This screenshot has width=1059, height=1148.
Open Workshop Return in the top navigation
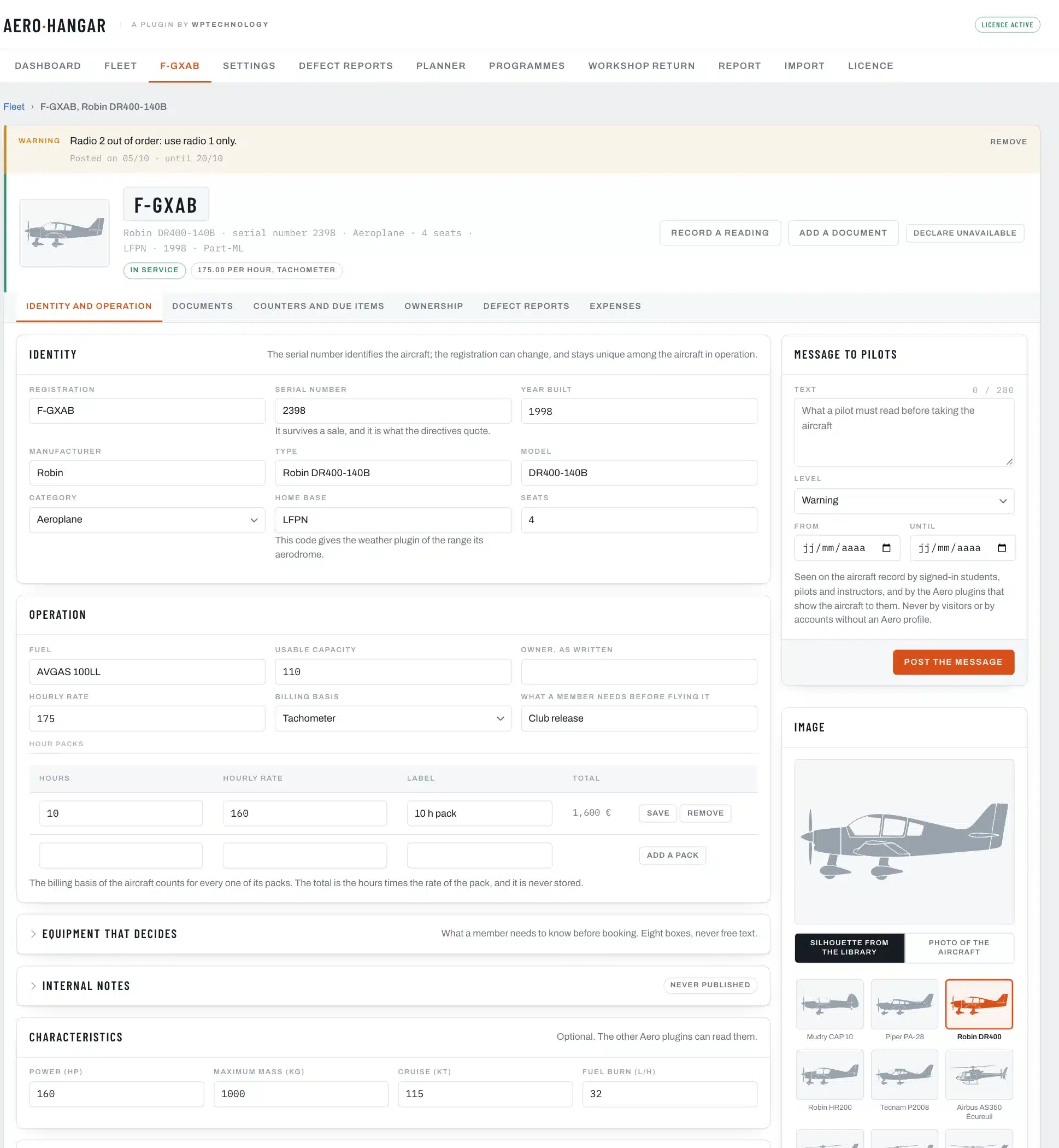coord(641,66)
